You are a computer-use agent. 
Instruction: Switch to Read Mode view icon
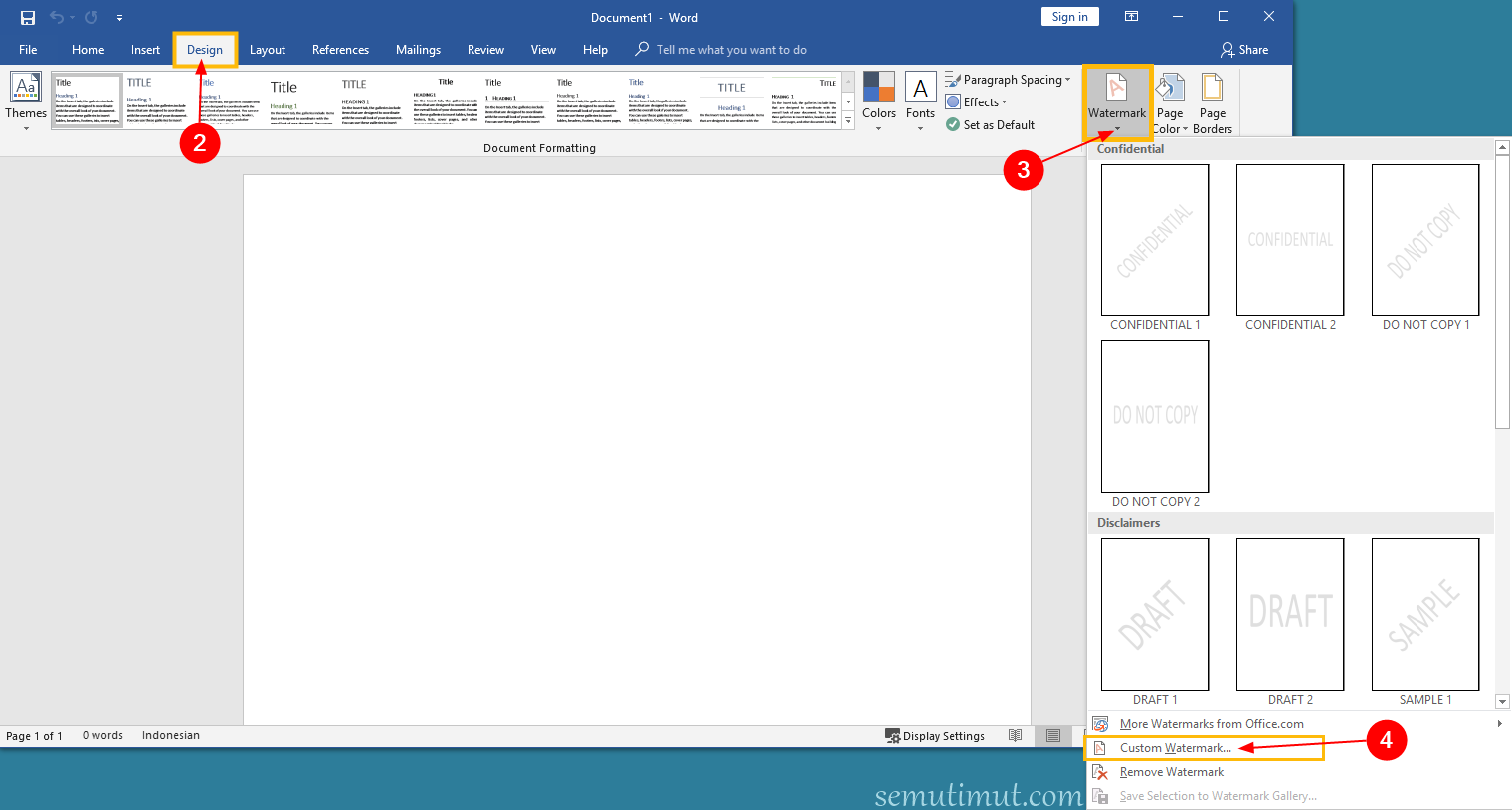click(x=1015, y=736)
